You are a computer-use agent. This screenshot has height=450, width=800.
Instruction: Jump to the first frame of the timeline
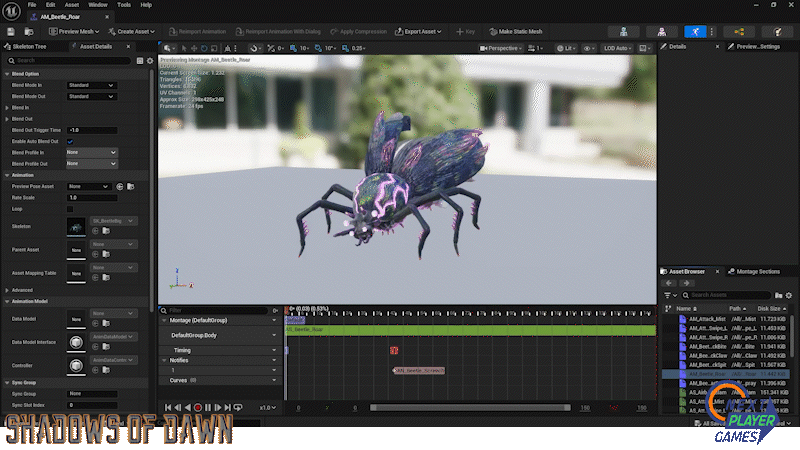point(168,408)
